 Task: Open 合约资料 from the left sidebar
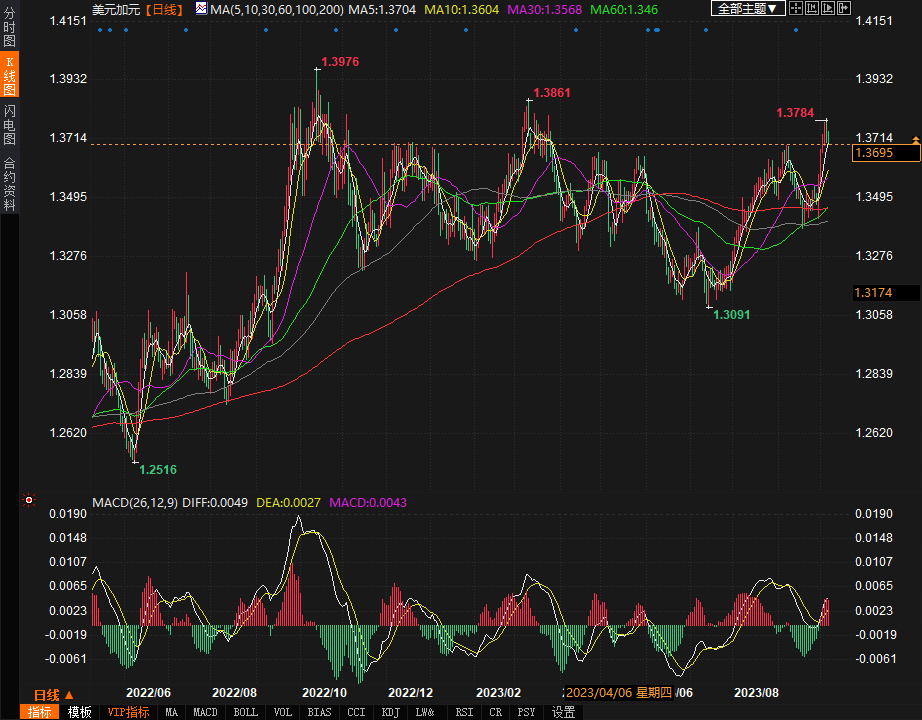[x=9, y=184]
